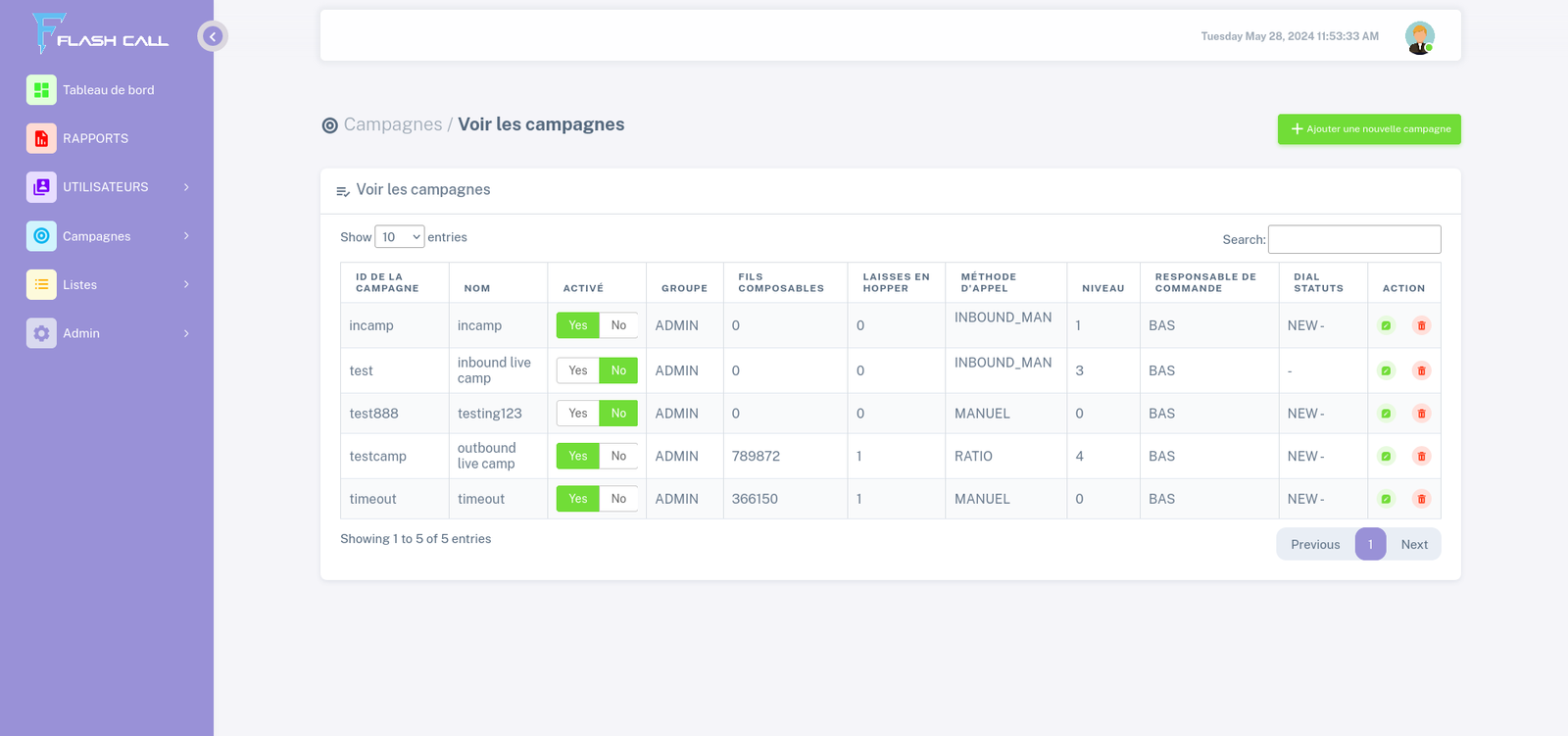
Task: Open the Show entries count dropdown
Action: (x=399, y=237)
